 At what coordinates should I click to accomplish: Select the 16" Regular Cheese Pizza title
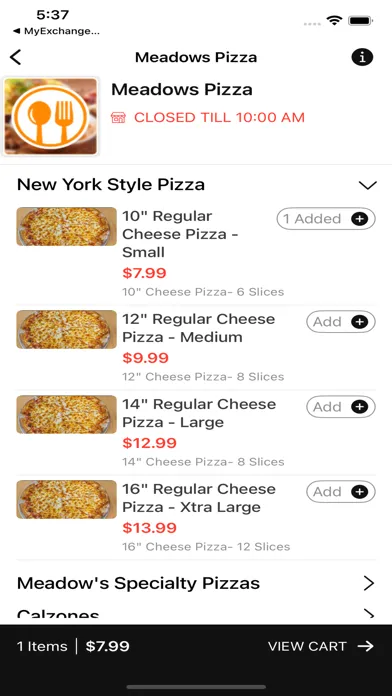[199, 498]
